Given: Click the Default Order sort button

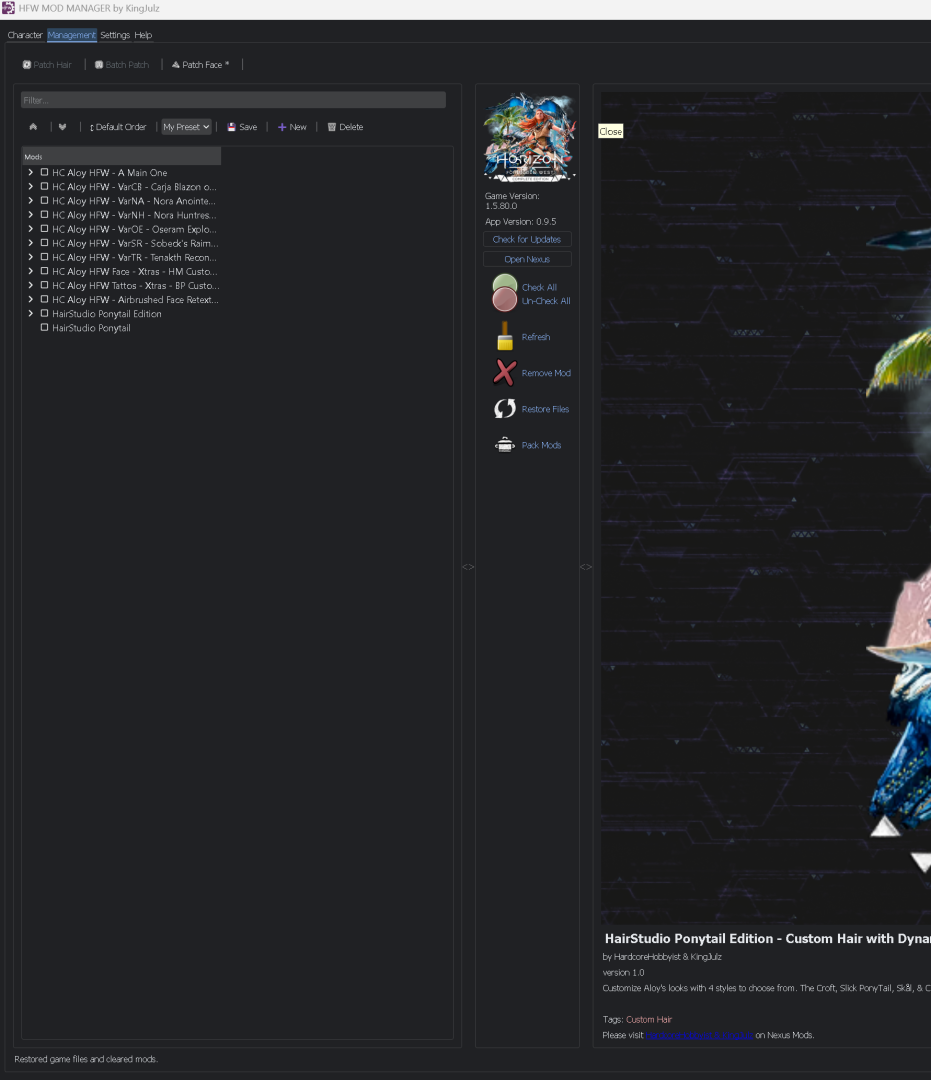Looking at the screenshot, I should click(x=118, y=127).
